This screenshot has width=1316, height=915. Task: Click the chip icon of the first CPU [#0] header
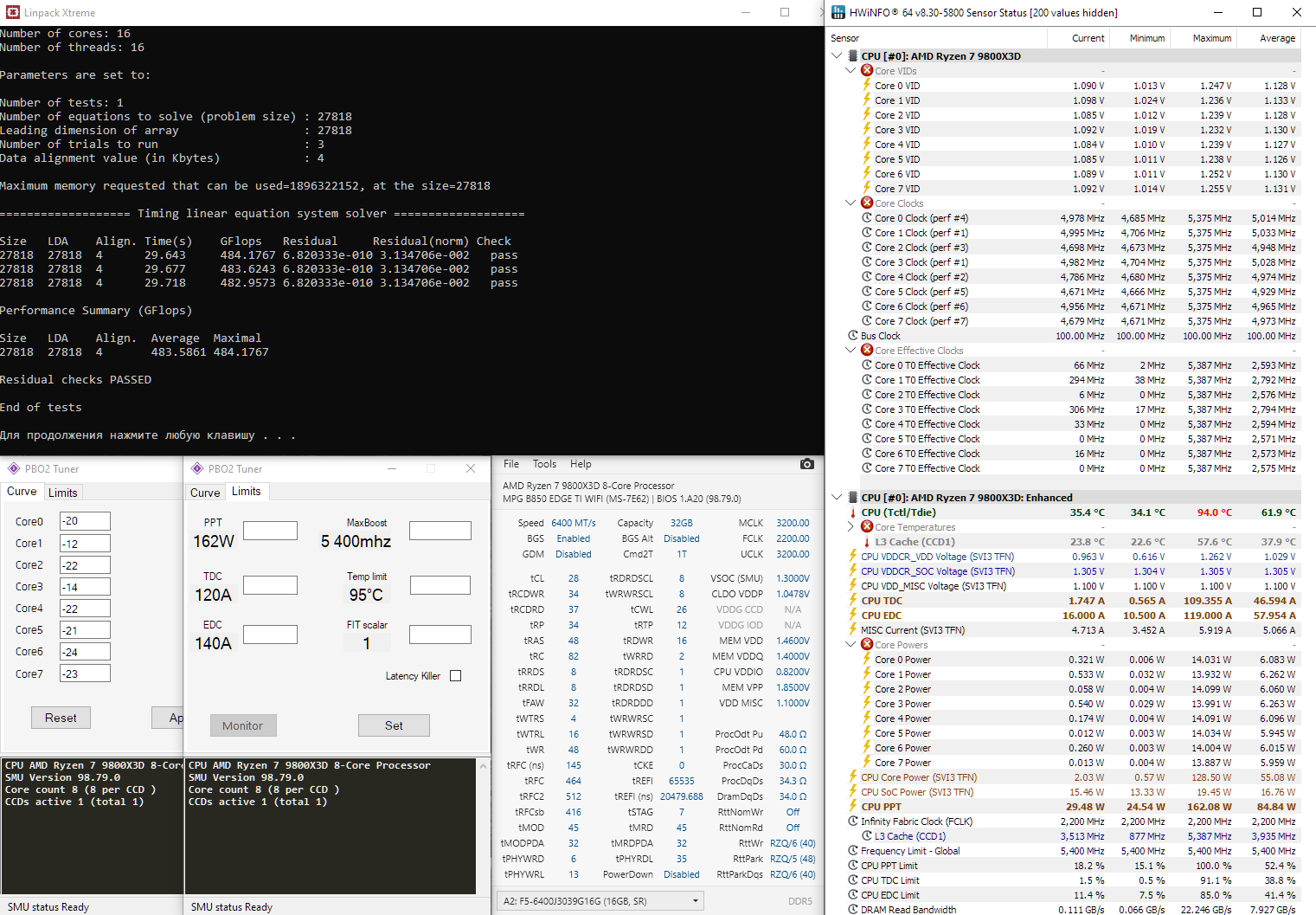[853, 55]
